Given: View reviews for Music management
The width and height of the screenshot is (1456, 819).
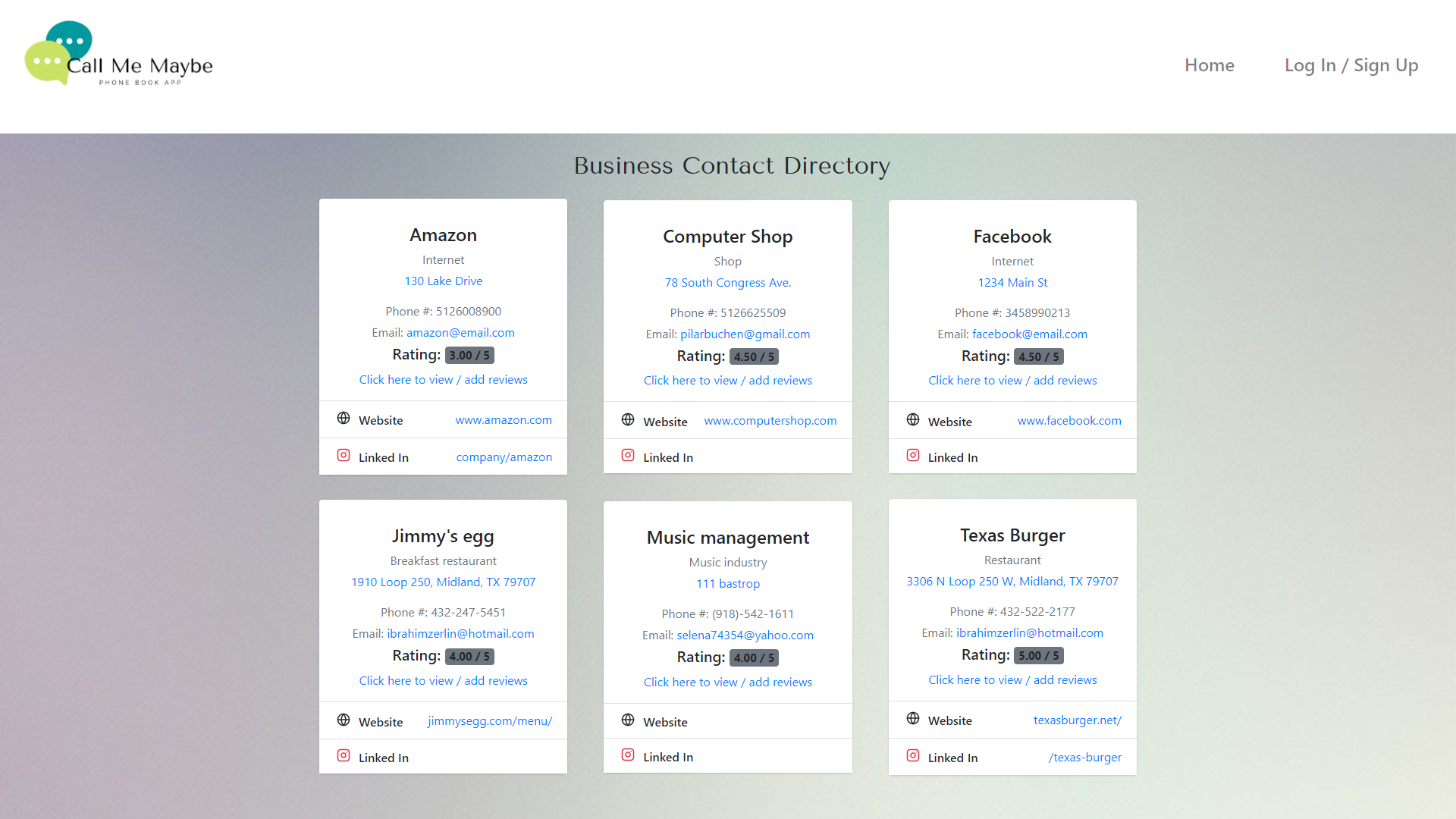Looking at the screenshot, I should point(727,682).
